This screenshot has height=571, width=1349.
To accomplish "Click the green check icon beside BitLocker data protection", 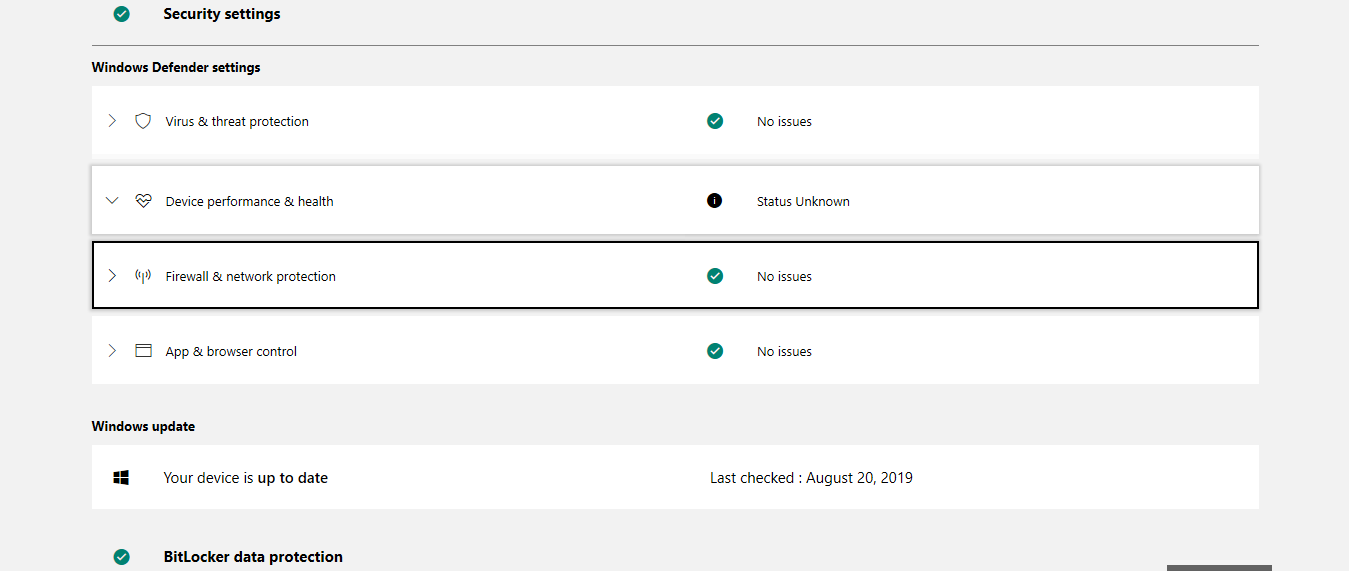I will [x=121, y=557].
